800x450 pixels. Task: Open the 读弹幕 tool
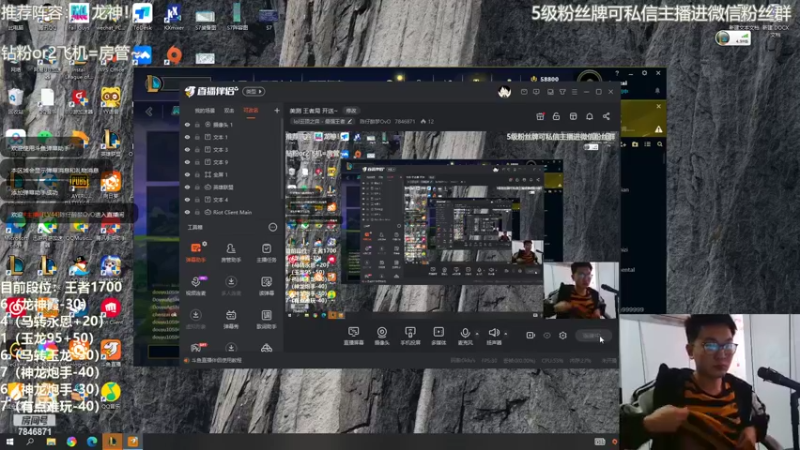click(x=266, y=286)
